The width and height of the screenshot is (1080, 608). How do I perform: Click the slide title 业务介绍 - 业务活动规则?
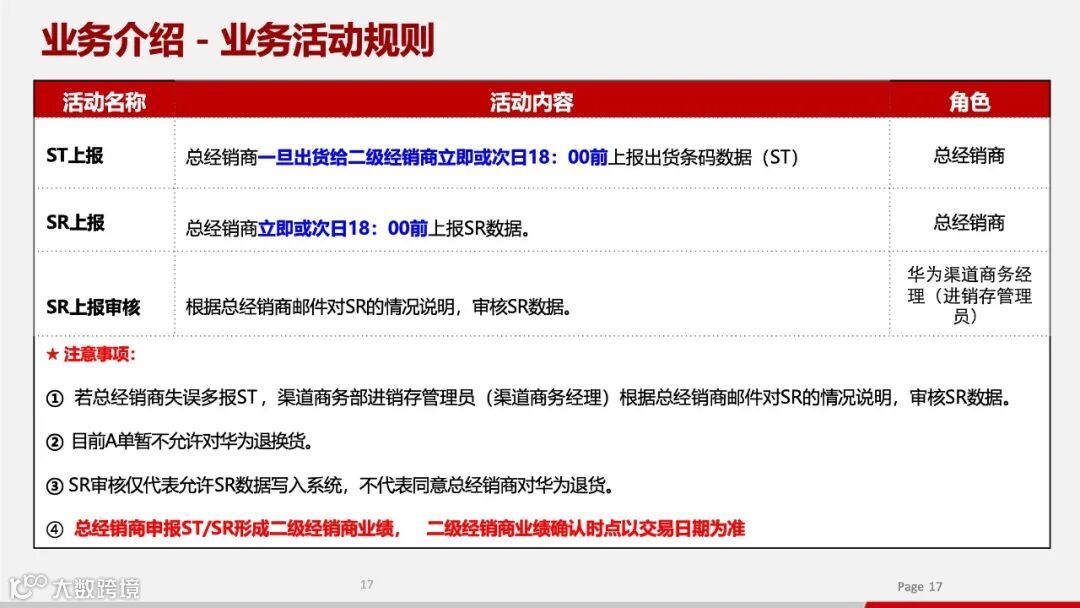(x=238, y=40)
